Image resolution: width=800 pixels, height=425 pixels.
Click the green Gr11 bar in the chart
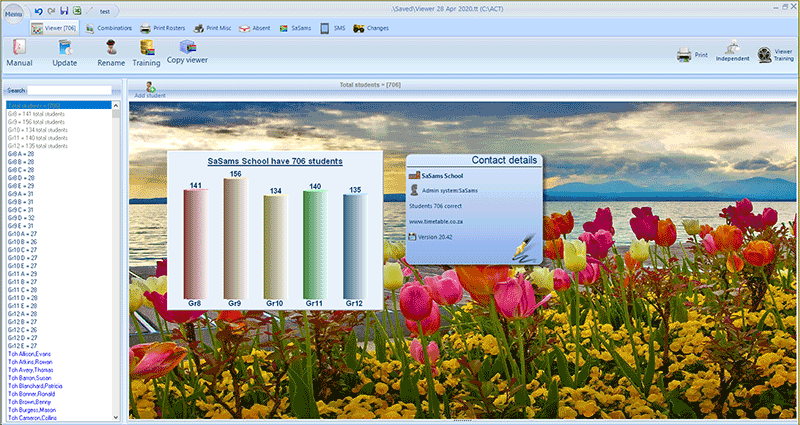point(315,244)
